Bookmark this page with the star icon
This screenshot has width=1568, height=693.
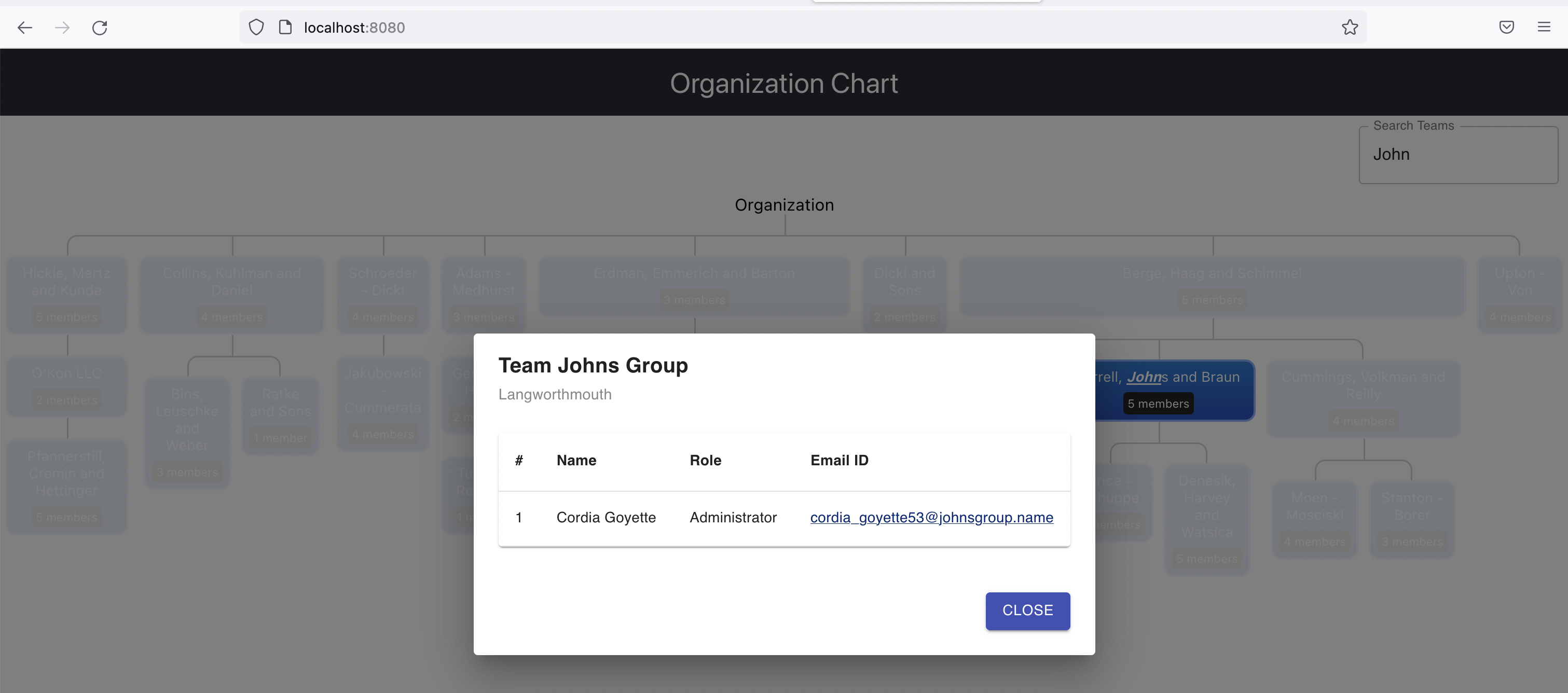tap(1350, 27)
